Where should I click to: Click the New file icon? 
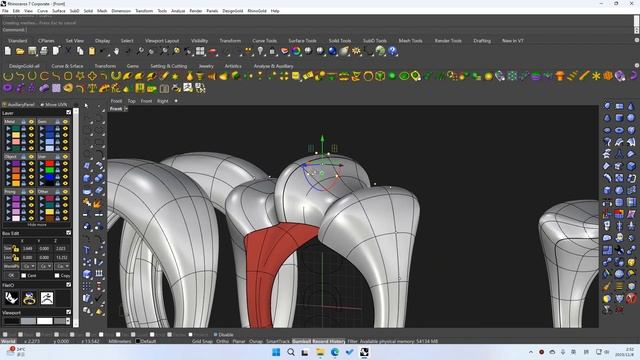[x=8, y=51]
